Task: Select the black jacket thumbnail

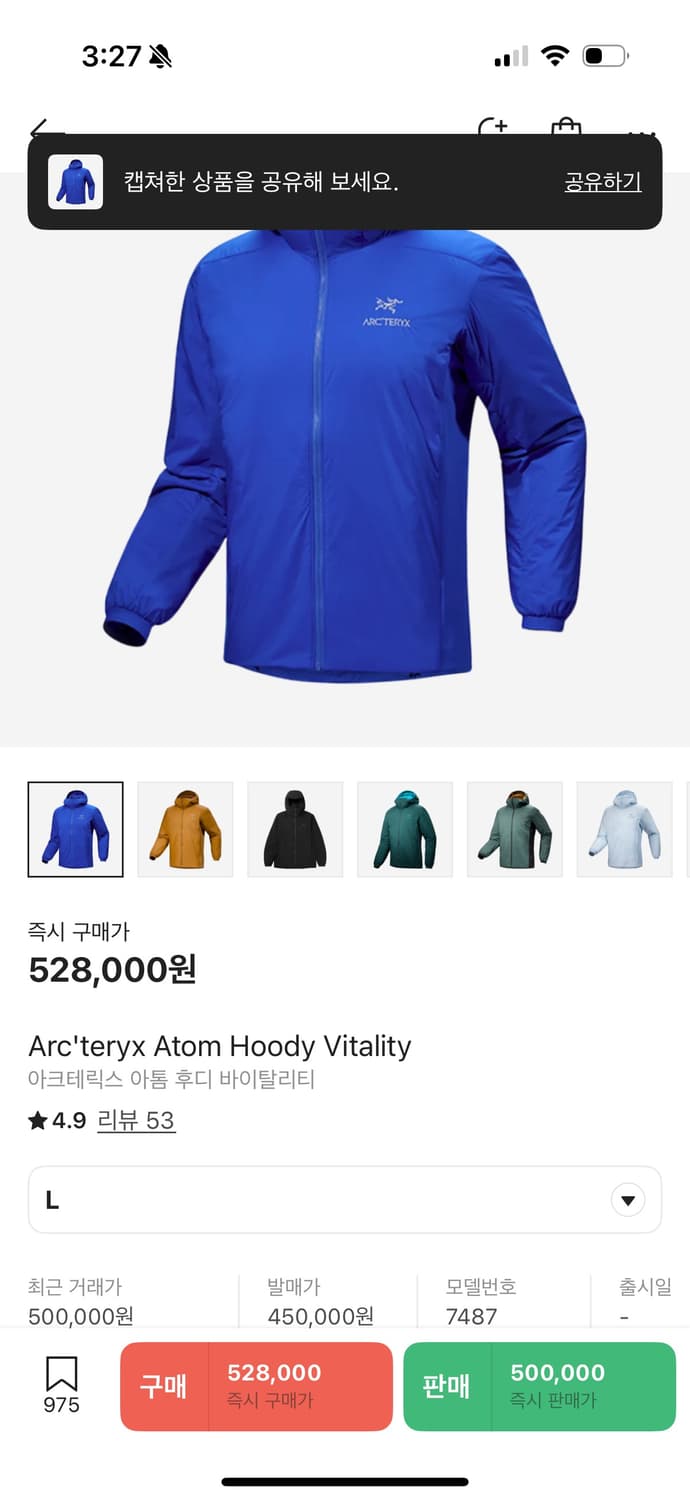Action: pos(295,829)
